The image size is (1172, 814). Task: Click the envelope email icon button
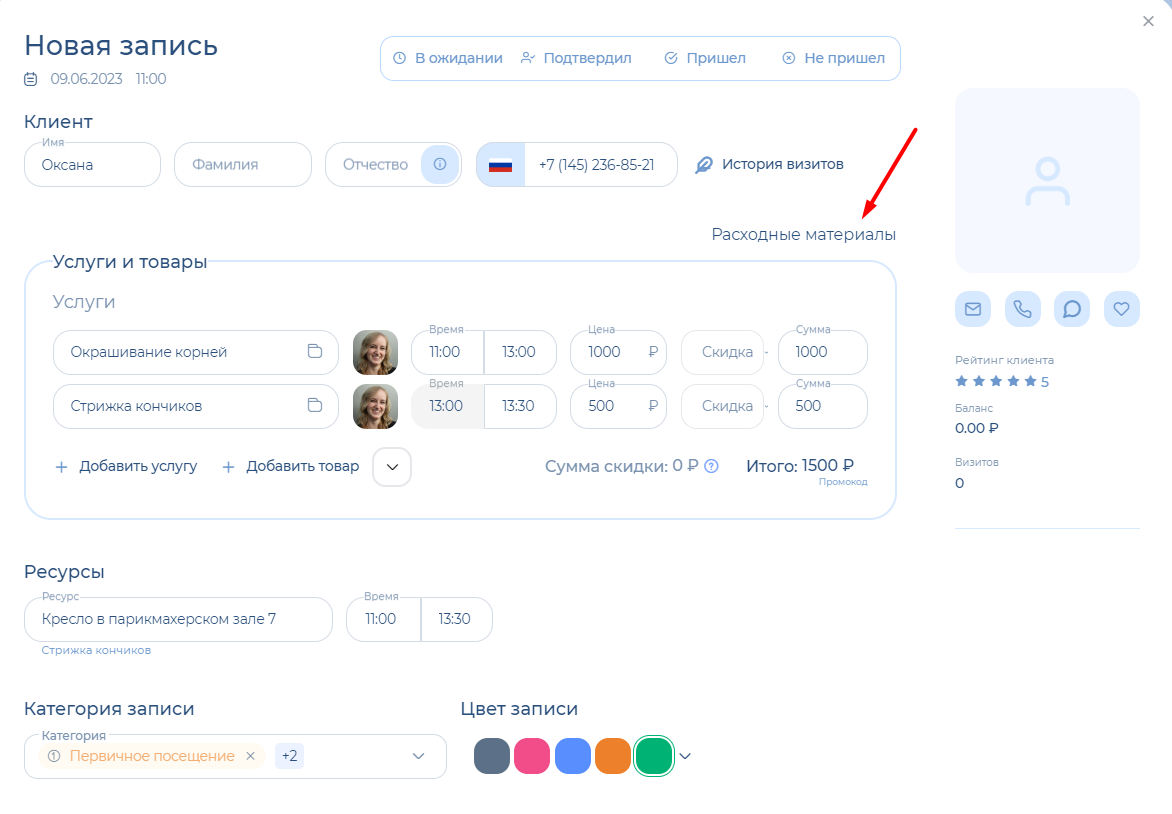tap(972, 309)
